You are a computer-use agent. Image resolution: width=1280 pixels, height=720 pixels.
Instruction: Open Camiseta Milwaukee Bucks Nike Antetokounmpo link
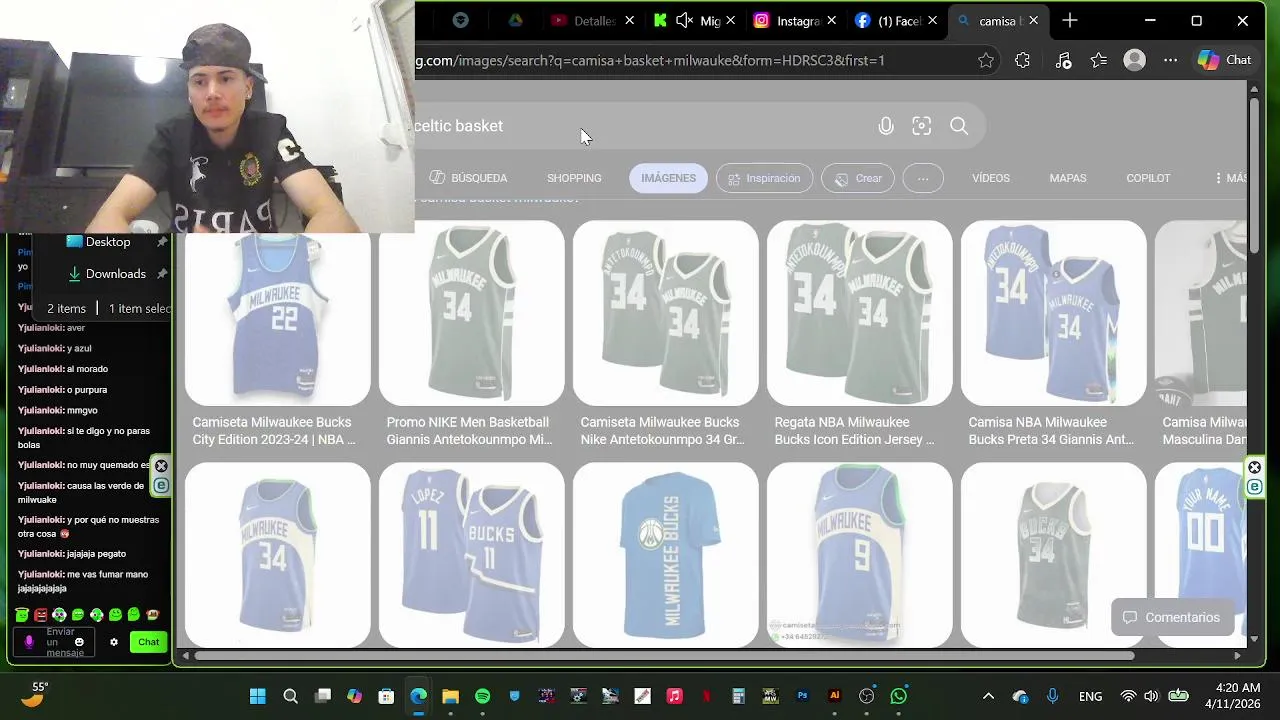[662, 431]
